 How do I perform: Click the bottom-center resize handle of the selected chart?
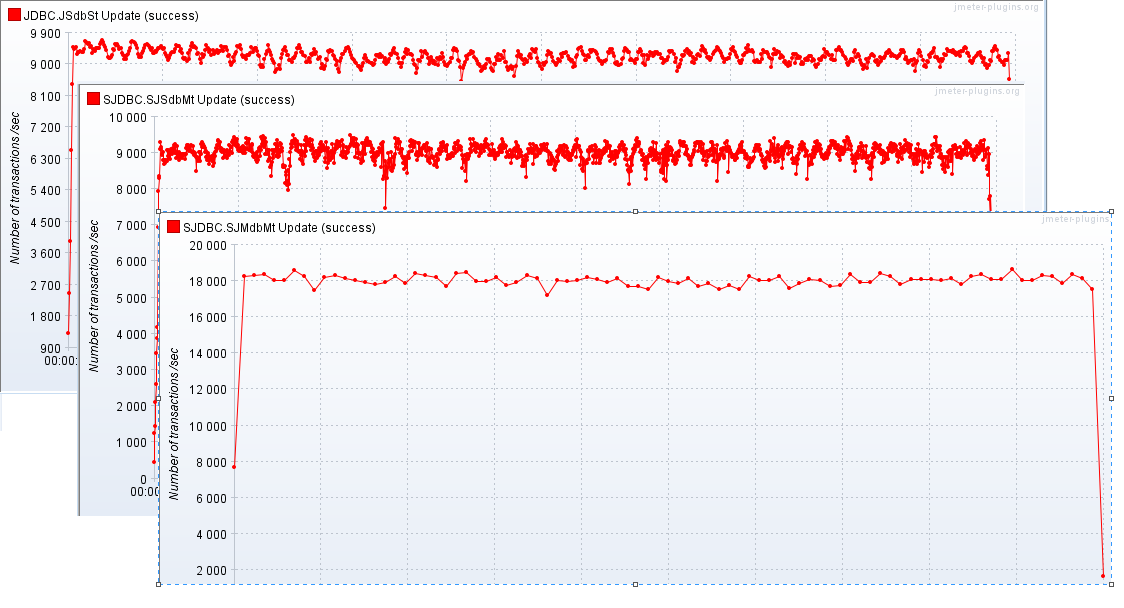636,584
